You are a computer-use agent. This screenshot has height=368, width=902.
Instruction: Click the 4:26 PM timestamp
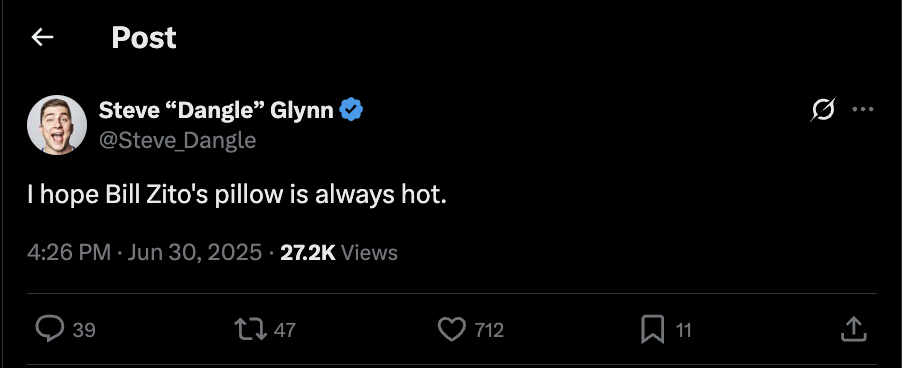[x=69, y=252]
